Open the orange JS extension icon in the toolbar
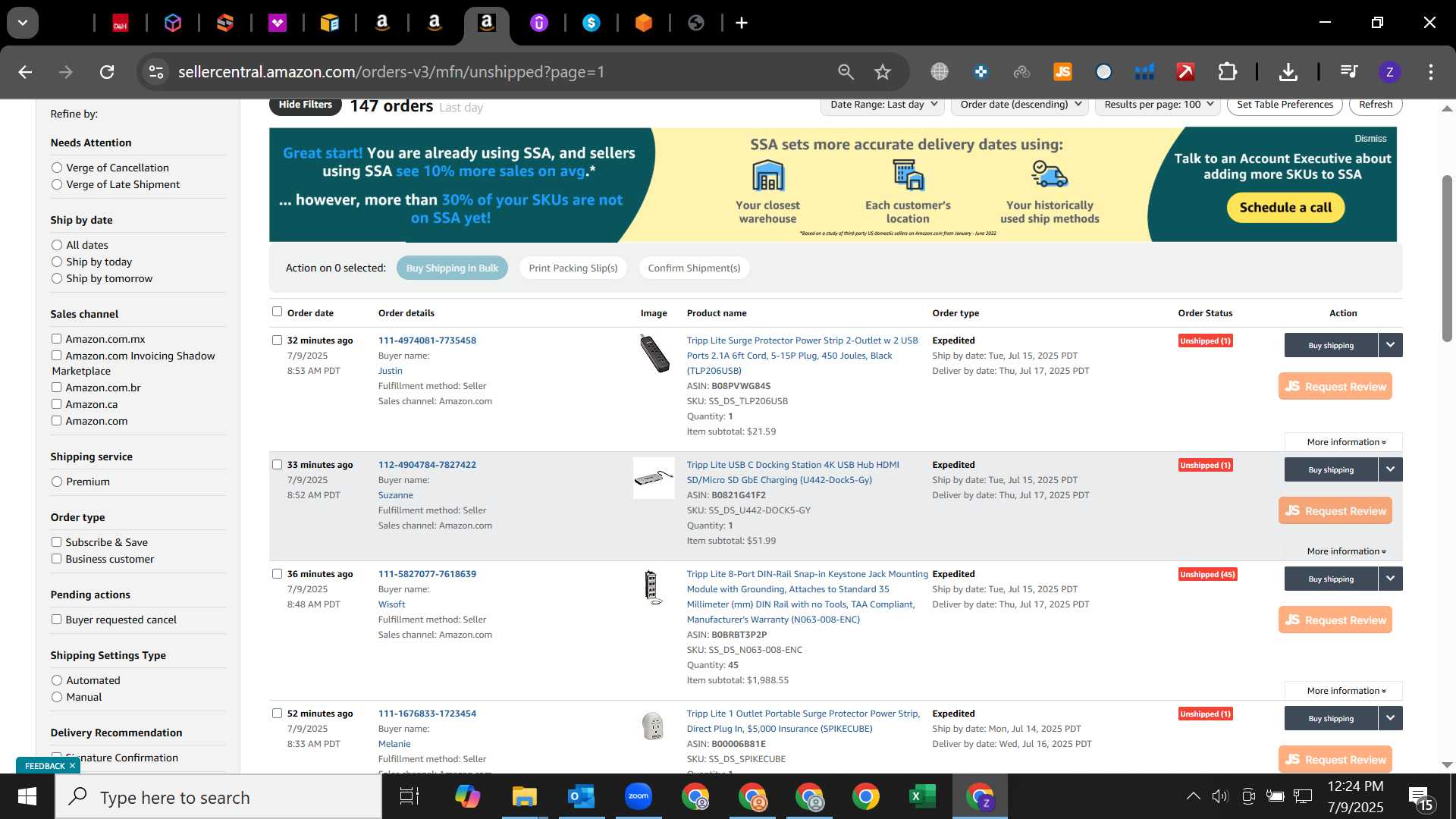Screen dimensions: 1456x819 click(x=1062, y=72)
